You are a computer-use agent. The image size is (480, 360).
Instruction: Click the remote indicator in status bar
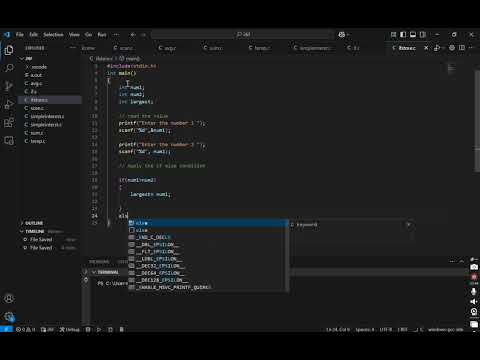click(x=6, y=329)
